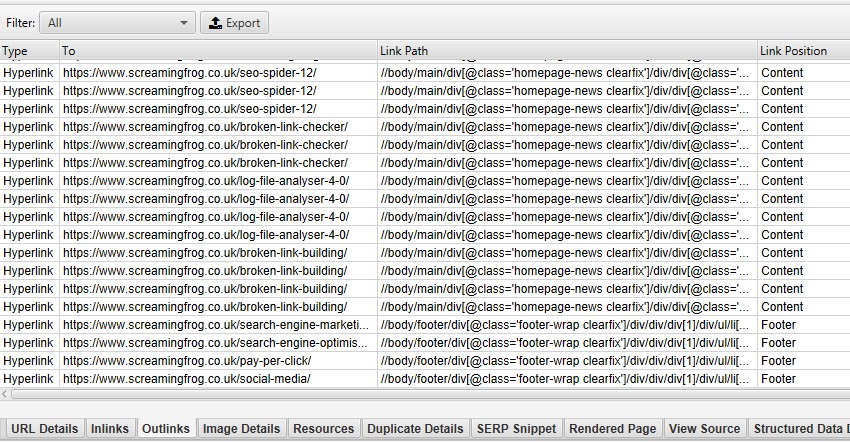850x442 pixels.
Task: Open the SERP Snippet tab
Action: coord(516,429)
